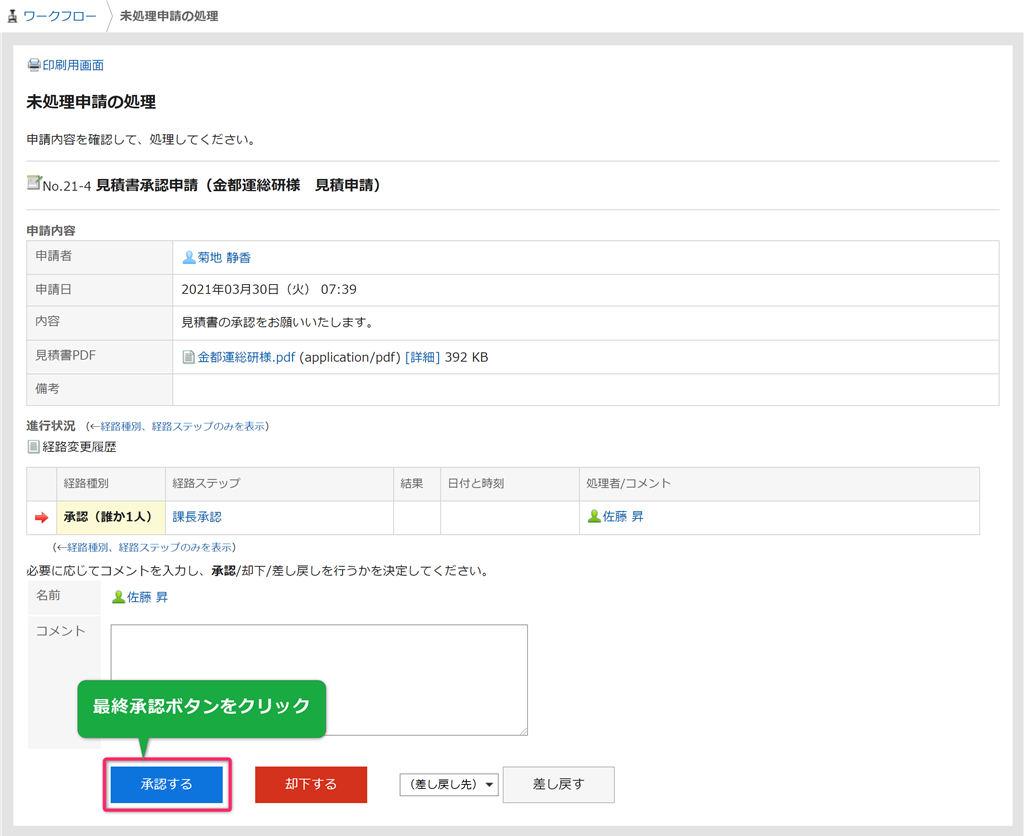Click the request document icon beside No.21-4
The image size is (1024, 836).
point(34,183)
